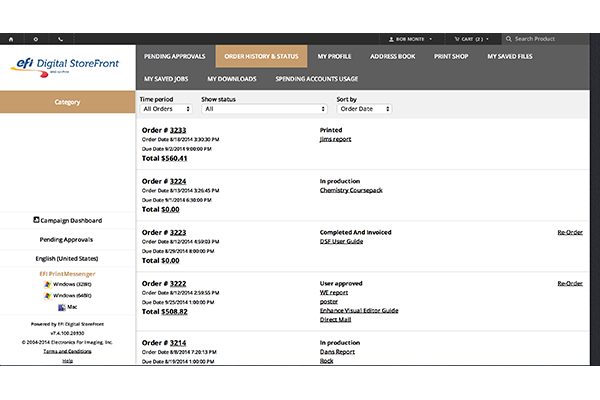Open the Bob Monte user account menu
600x400 pixels.
click(x=410, y=39)
